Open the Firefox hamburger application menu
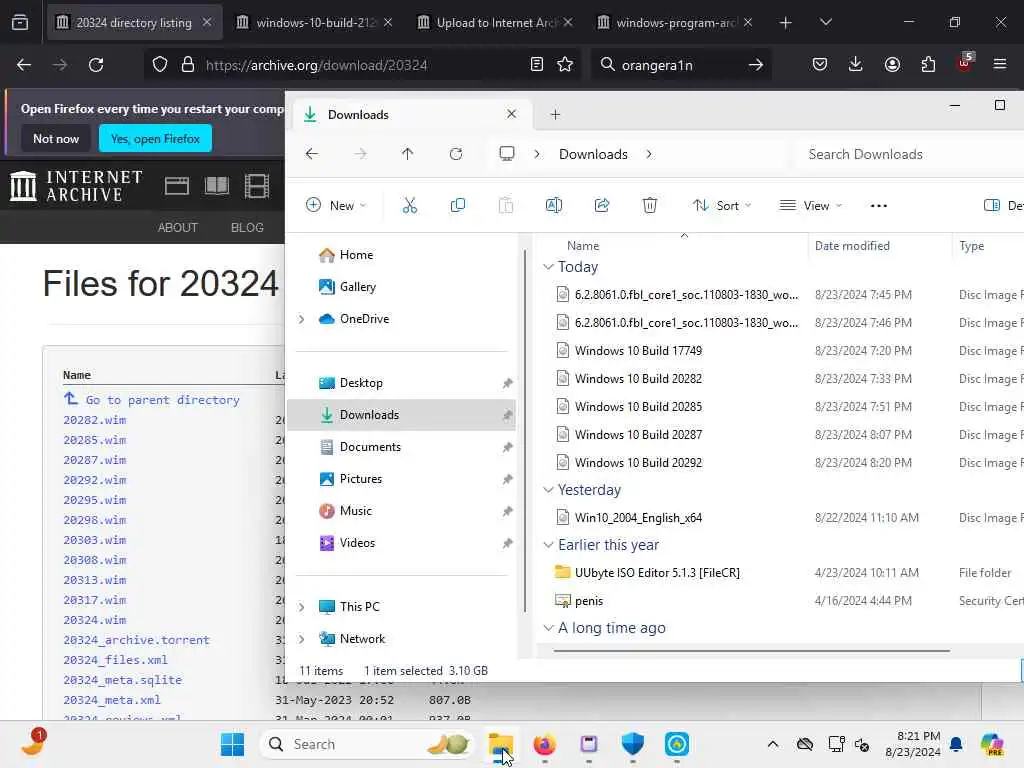1024x768 pixels. pos(1000,65)
